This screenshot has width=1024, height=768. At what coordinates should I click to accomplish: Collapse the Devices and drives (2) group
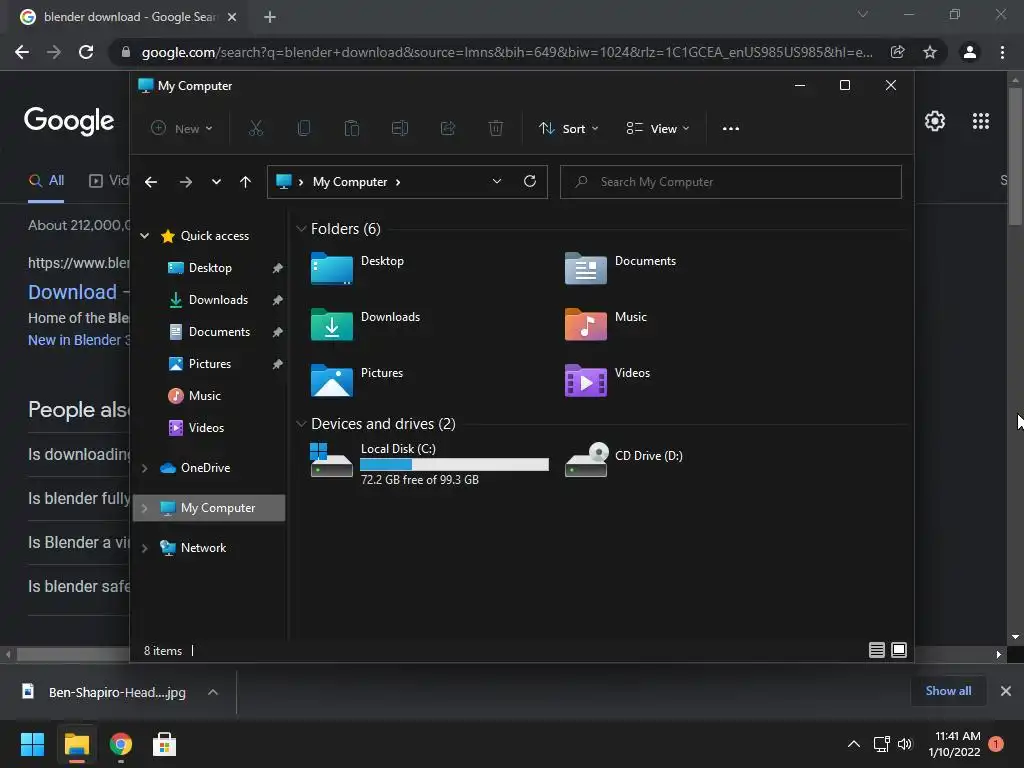tap(301, 424)
